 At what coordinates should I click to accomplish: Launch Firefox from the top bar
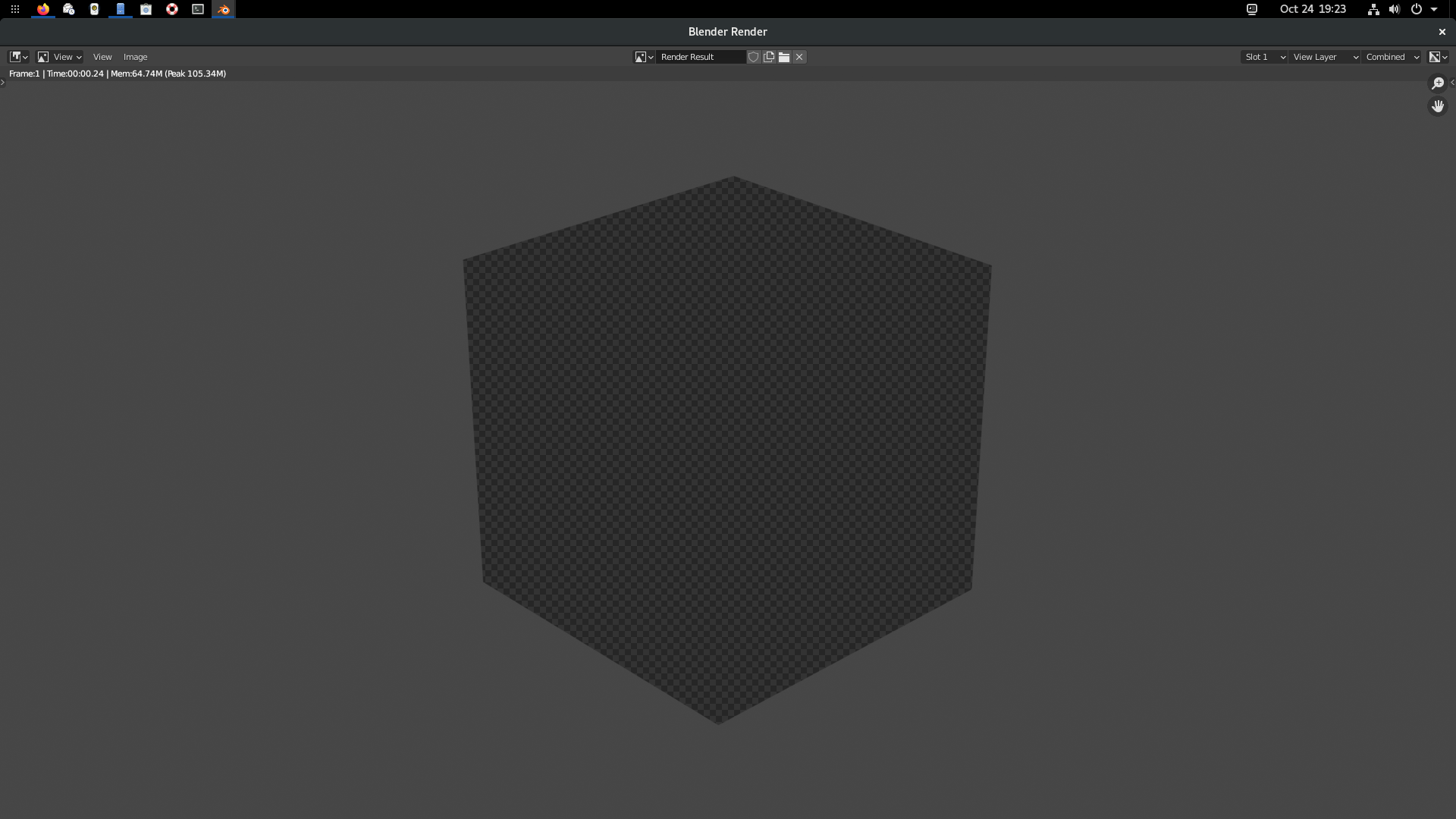coord(43,9)
